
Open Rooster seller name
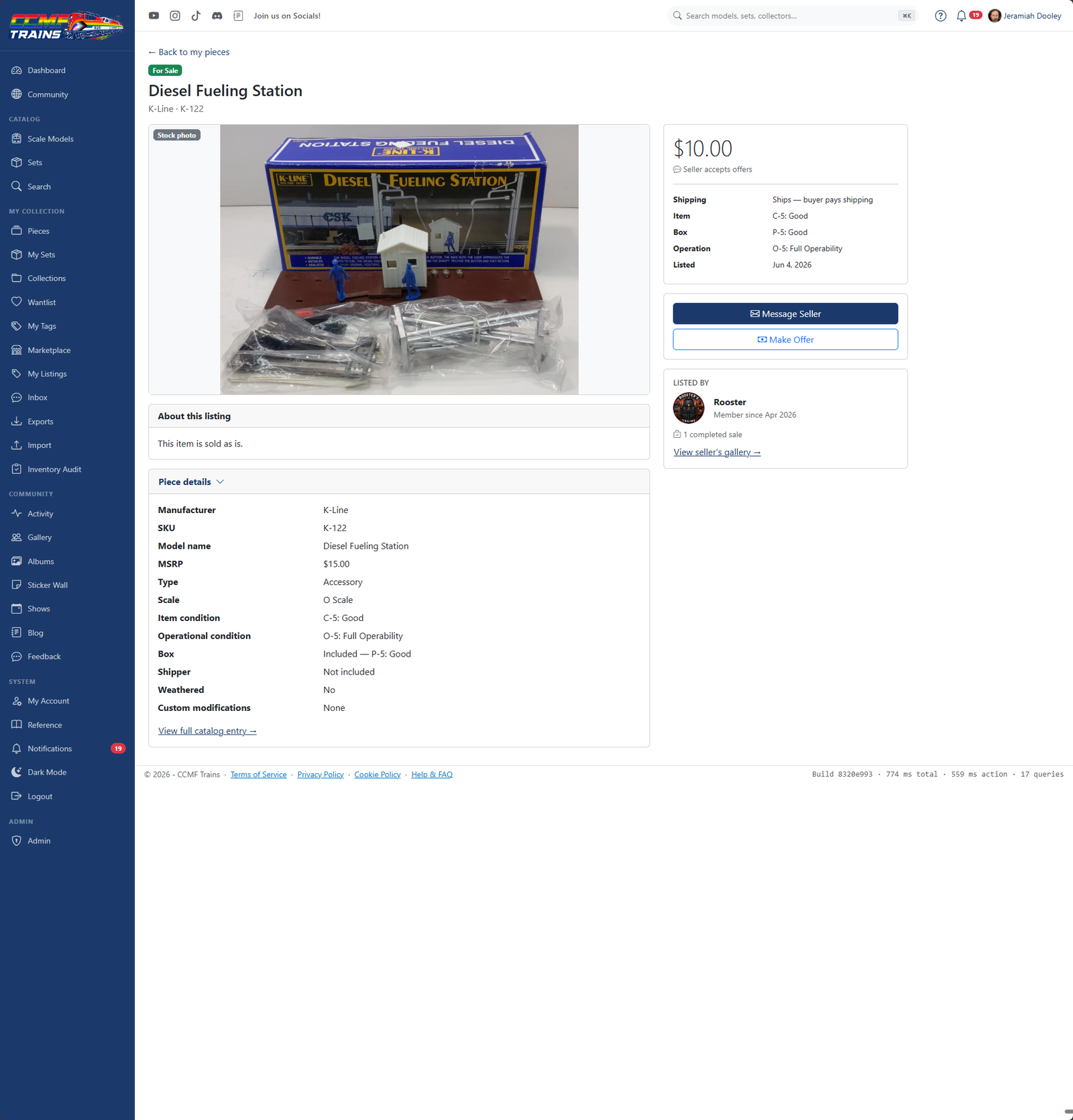click(730, 402)
